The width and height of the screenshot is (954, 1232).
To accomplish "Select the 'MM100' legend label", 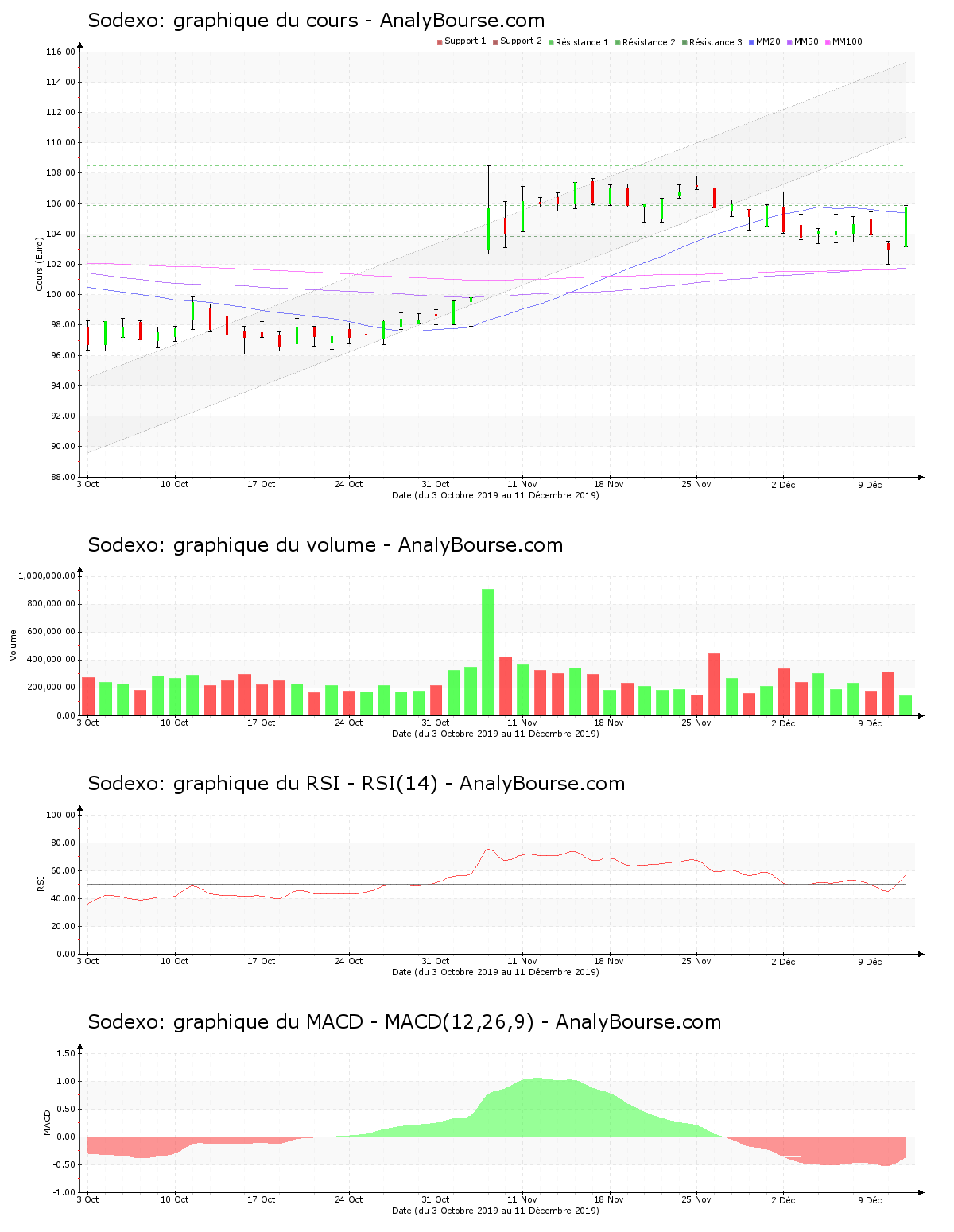I will 847,41.
